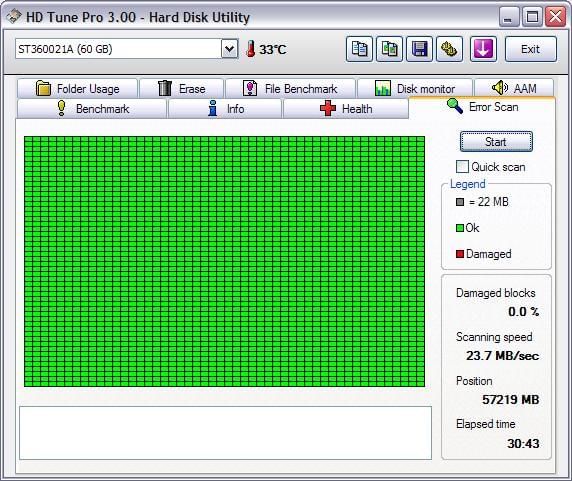The image size is (572, 481).
Task: Click the thermometer temperature indicator
Action: pyautogui.click(x=266, y=49)
